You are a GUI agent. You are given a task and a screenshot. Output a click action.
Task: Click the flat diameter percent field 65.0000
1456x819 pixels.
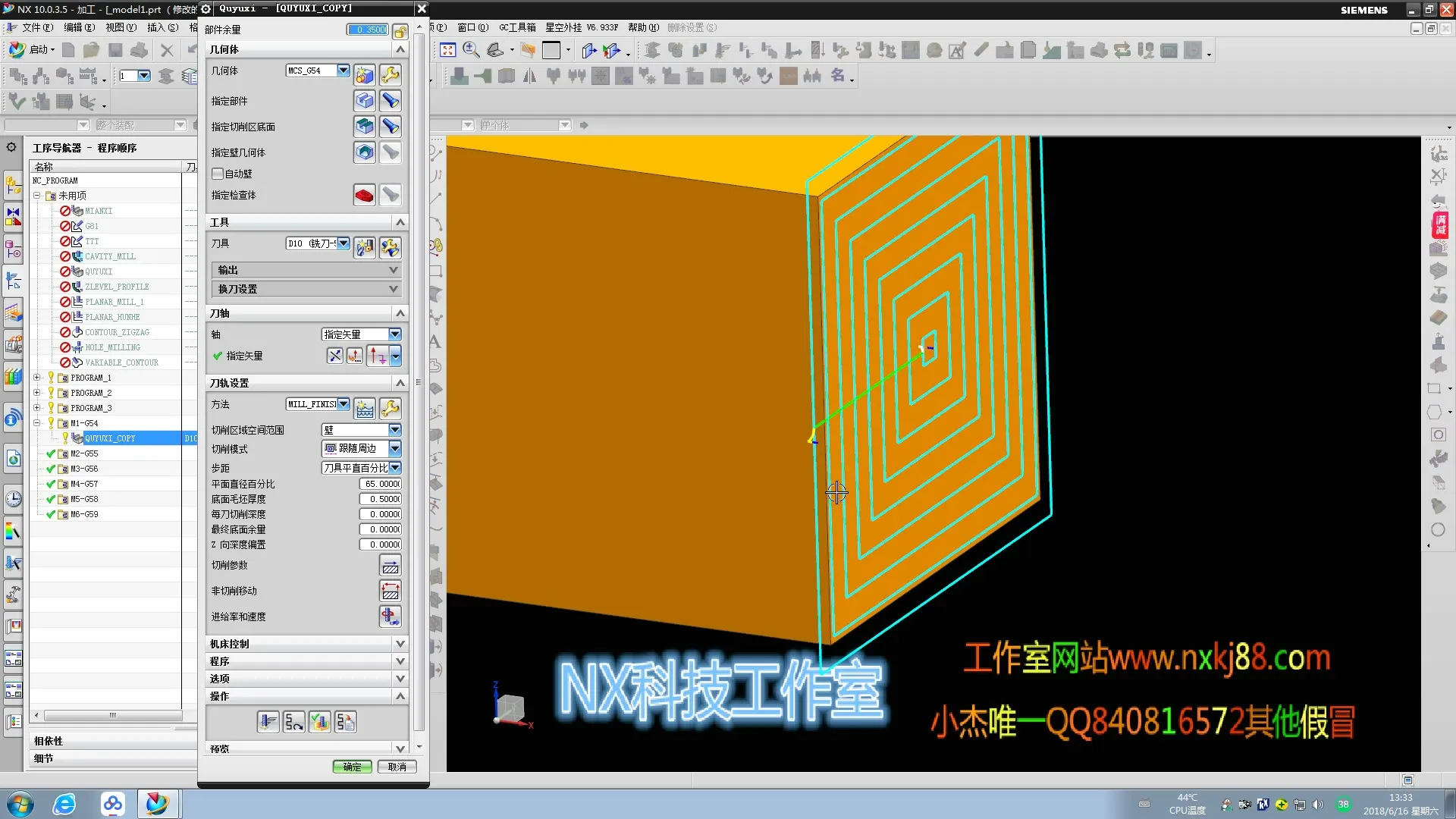[381, 484]
